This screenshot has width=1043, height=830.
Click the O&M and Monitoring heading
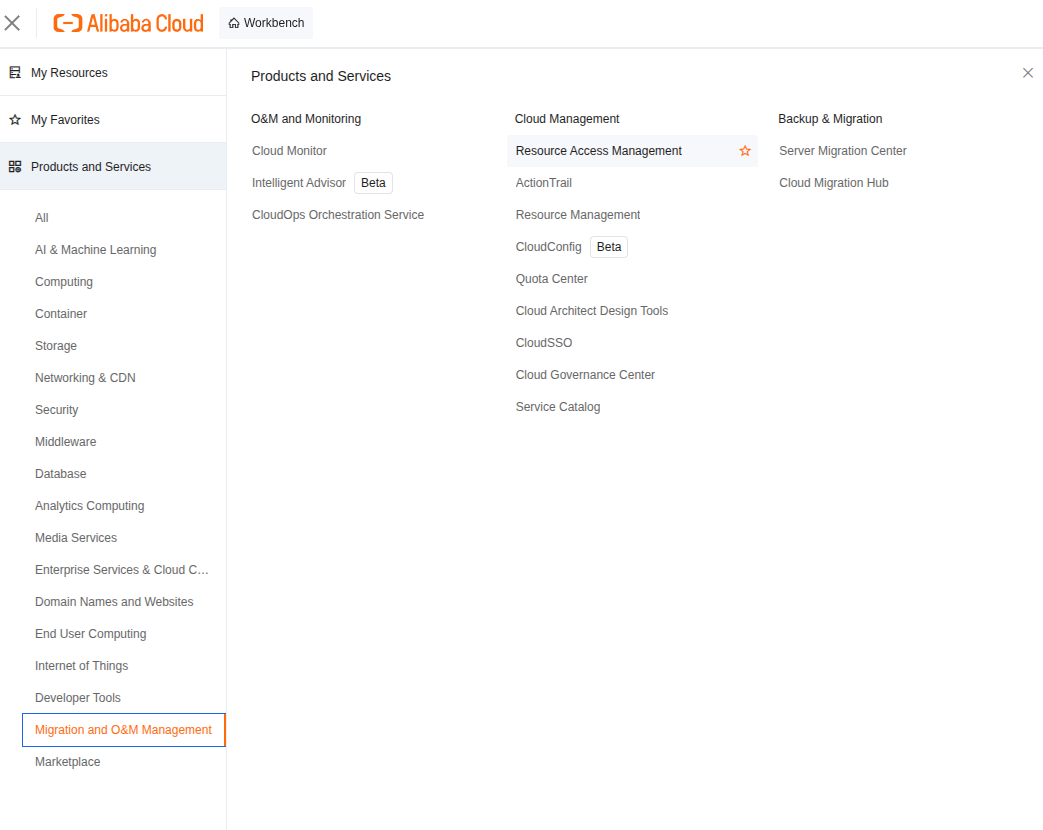click(x=306, y=119)
